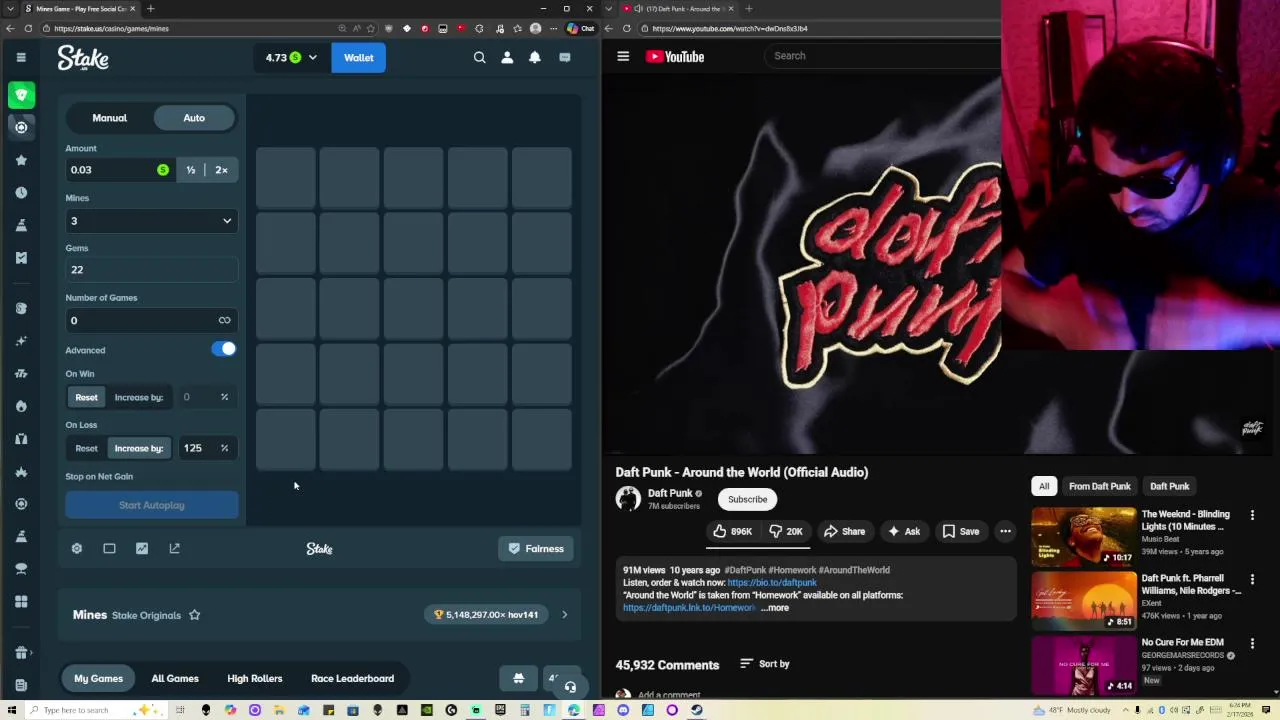Subscribe to Daft Punk channel
The height and width of the screenshot is (720, 1280).
[x=748, y=499]
